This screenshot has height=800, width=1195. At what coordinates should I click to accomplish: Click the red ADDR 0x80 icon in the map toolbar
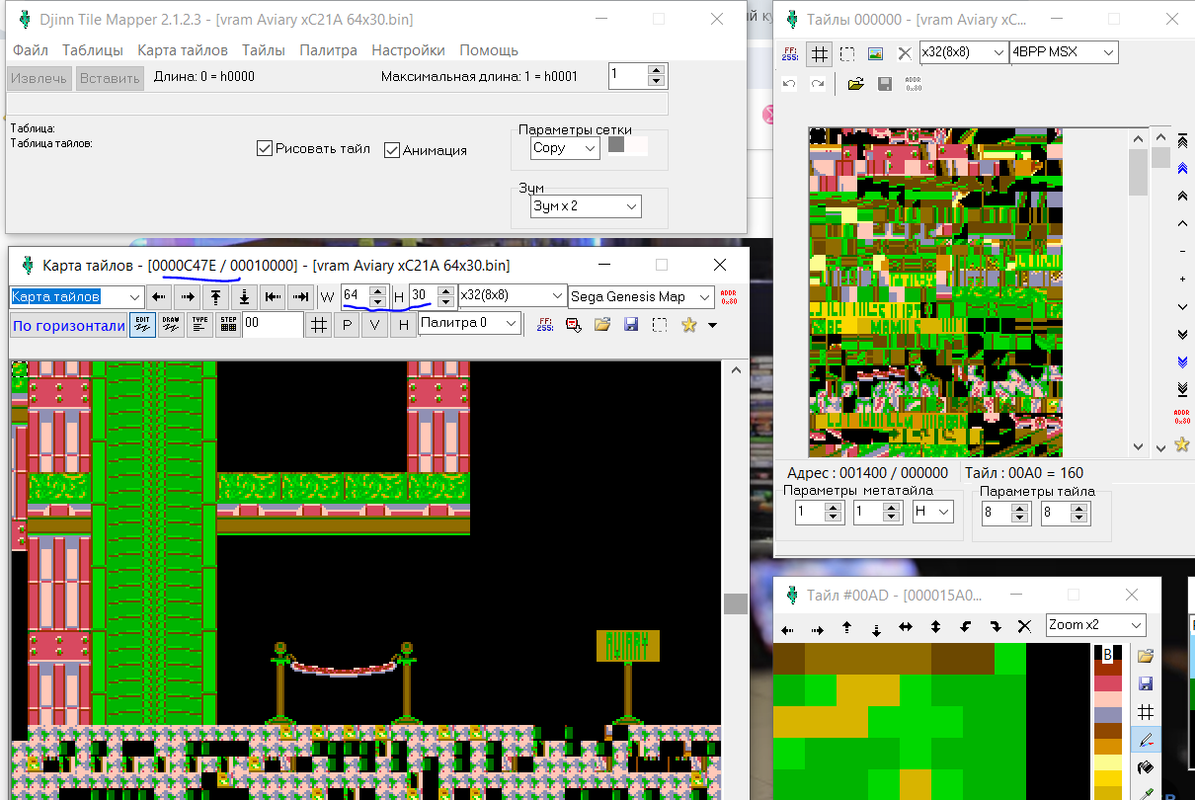(x=729, y=296)
